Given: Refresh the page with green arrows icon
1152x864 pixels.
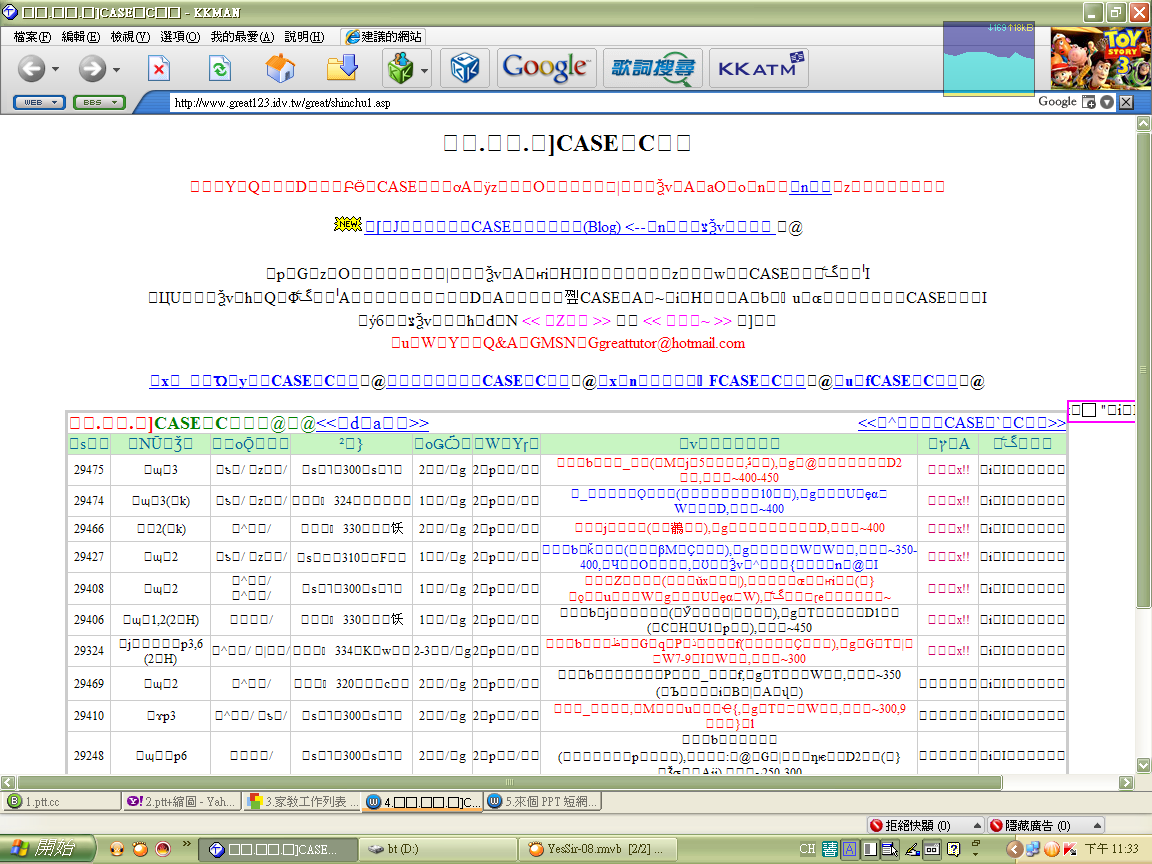Looking at the screenshot, I should (x=219, y=69).
